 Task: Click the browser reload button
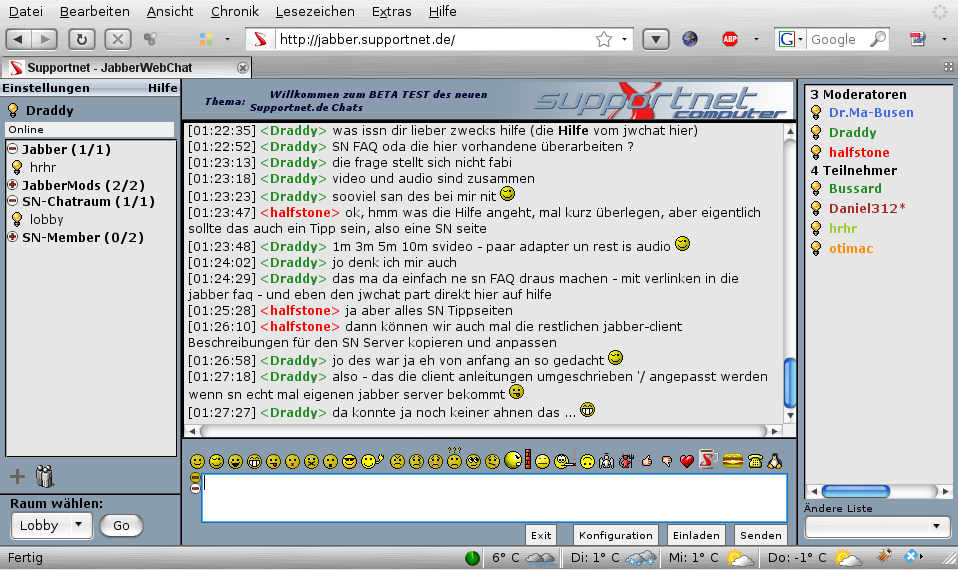(x=81, y=39)
